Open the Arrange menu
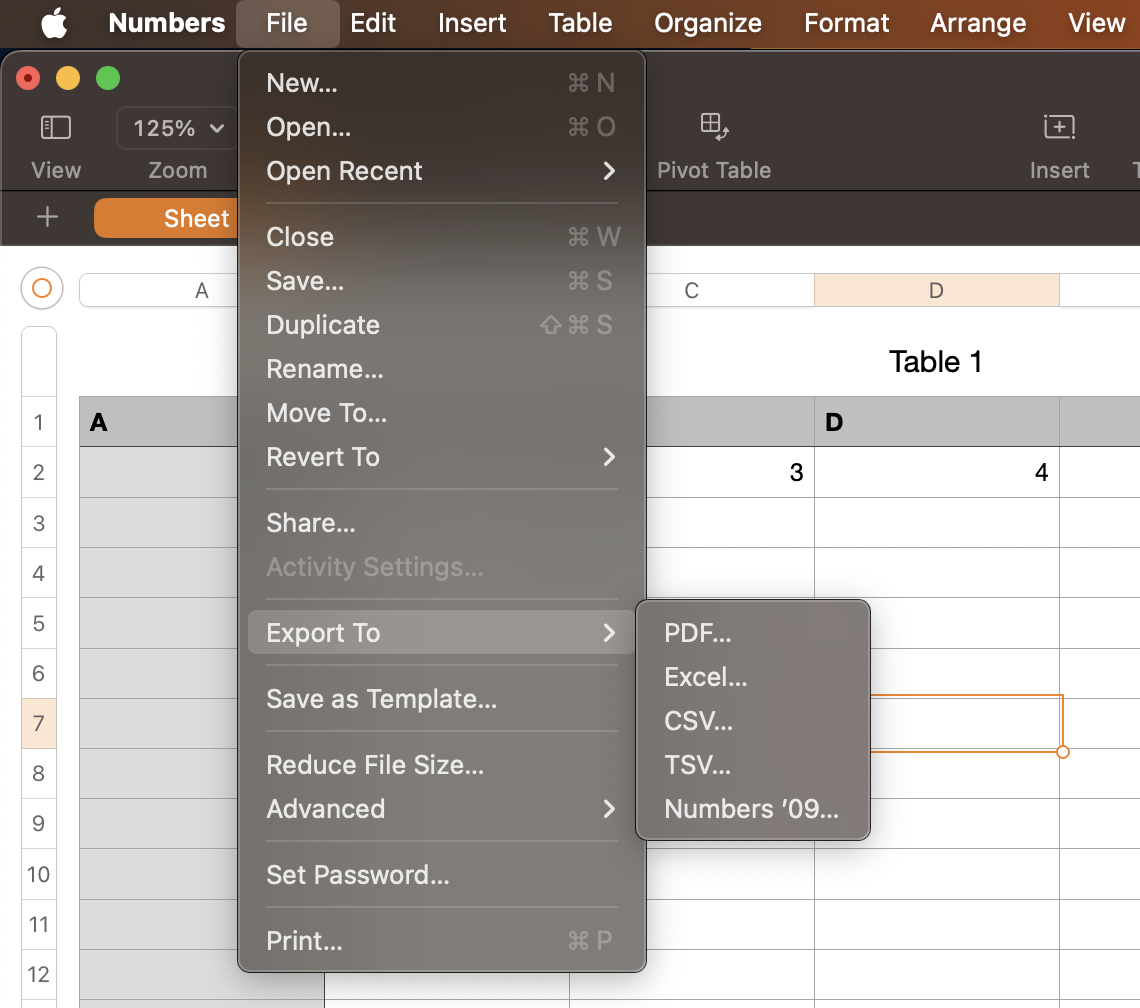Viewport: 1140px width, 1008px height. pyautogui.click(x=978, y=23)
